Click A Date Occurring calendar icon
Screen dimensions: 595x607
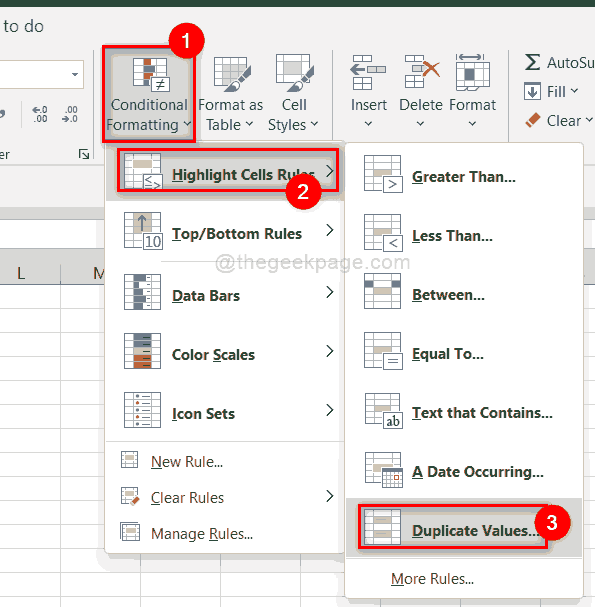(x=383, y=470)
